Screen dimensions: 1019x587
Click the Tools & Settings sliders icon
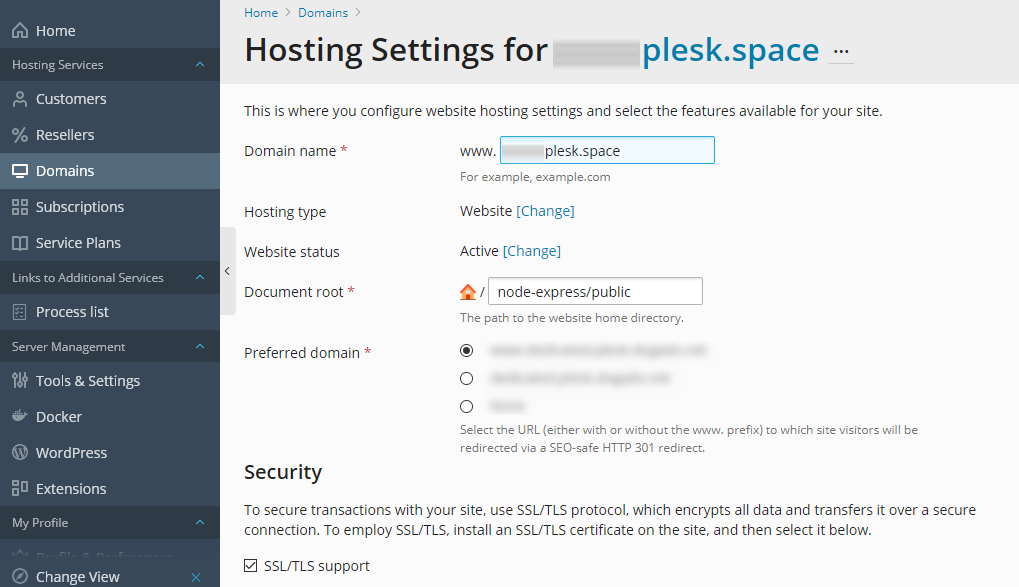[x=19, y=380]
